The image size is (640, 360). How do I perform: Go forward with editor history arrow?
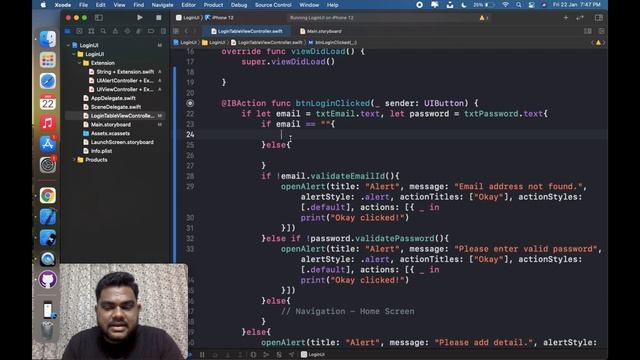pyautogui.click(x=195, y=31)
